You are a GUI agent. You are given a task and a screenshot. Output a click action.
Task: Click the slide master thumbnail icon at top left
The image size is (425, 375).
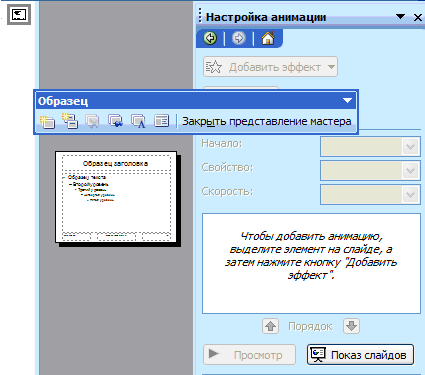click(19, 15)
